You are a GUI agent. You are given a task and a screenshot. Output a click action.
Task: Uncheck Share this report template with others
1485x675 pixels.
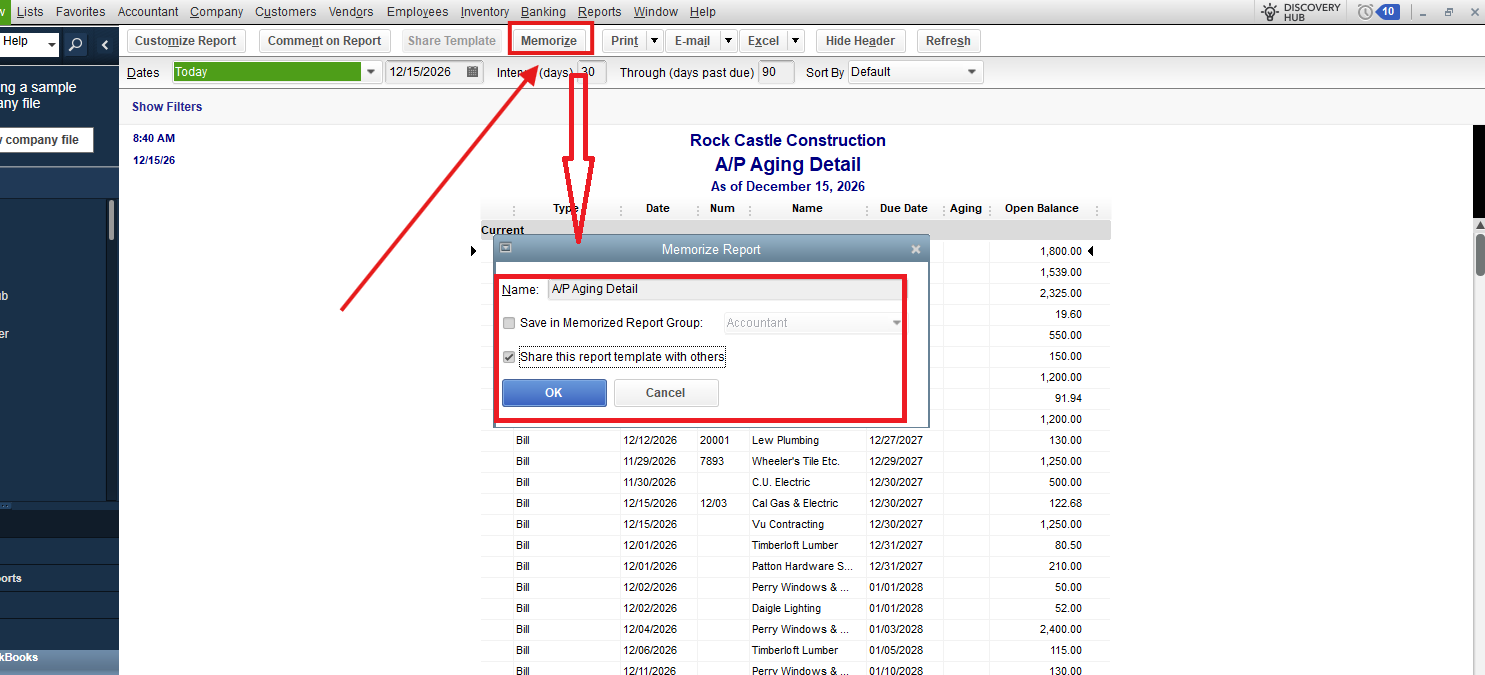click(509, 357)
